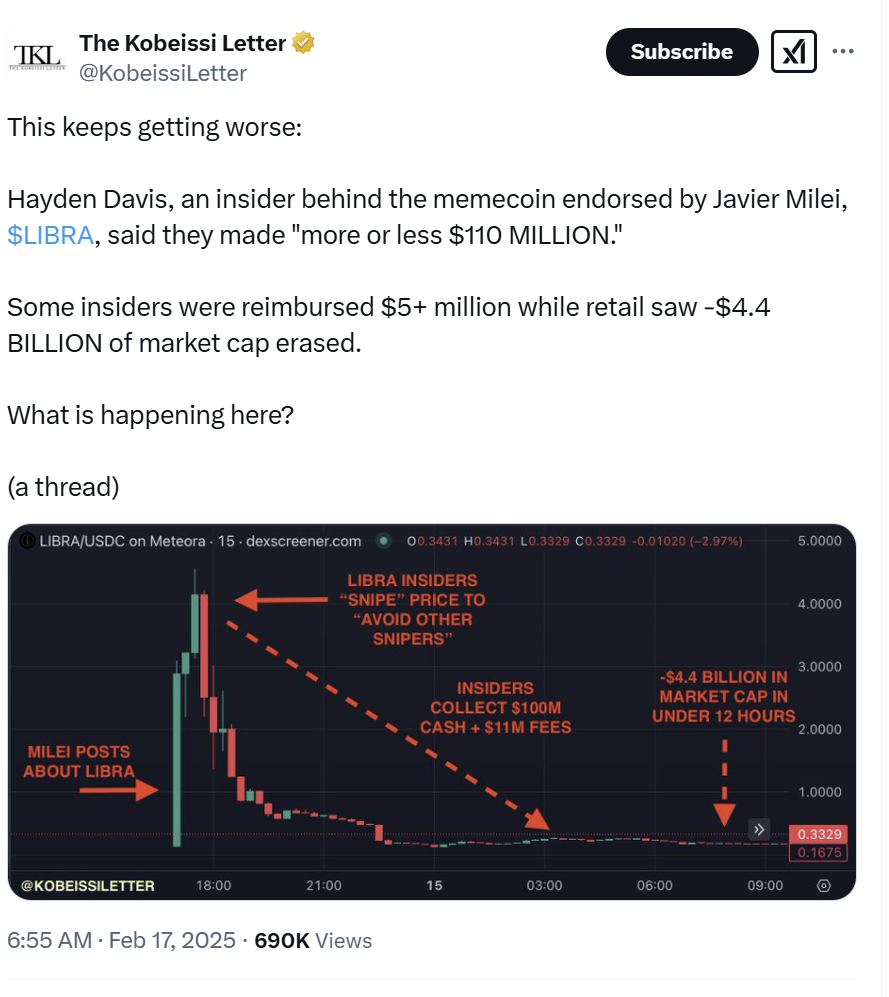Screen dimensions: 889x997
Task: Click the 18:00 time axis label
Action: coord(214,885)
